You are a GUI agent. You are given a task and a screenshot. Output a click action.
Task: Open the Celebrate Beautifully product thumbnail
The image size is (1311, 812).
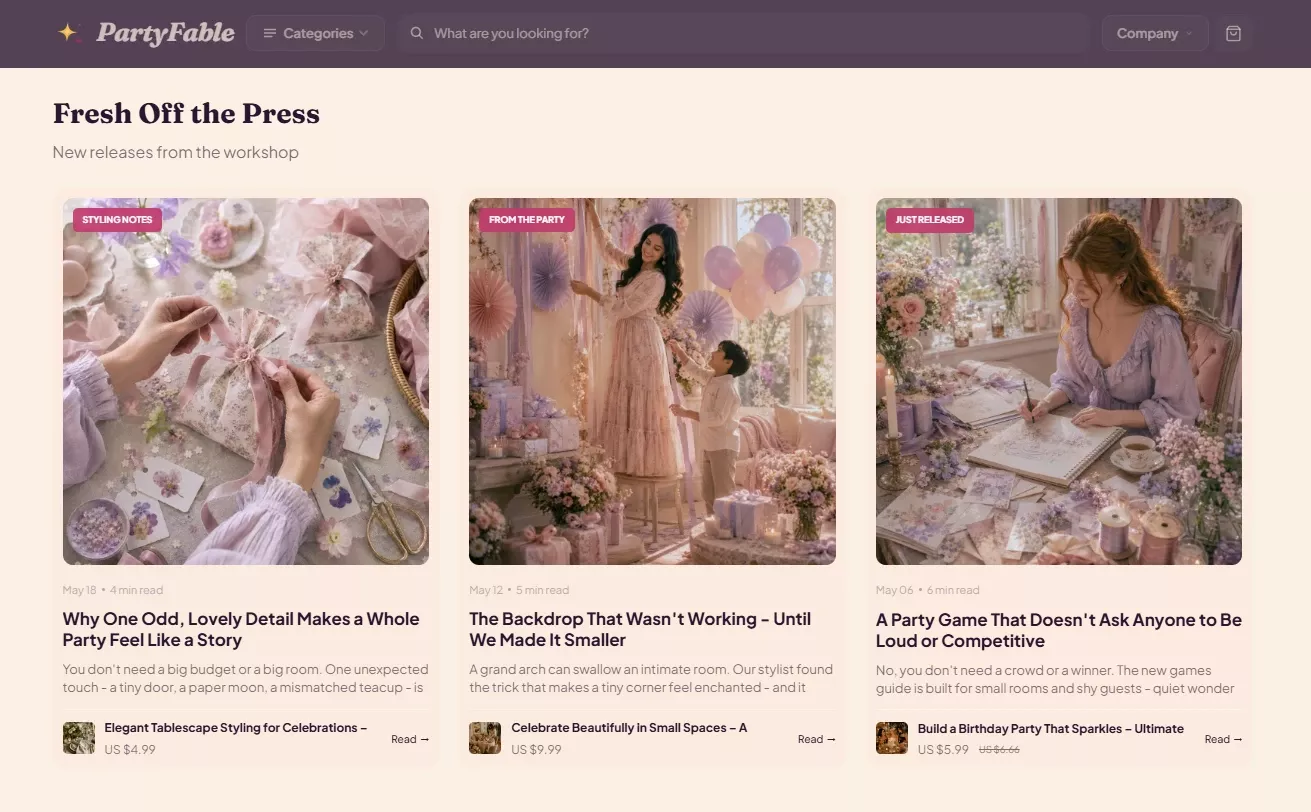point(485,738)
